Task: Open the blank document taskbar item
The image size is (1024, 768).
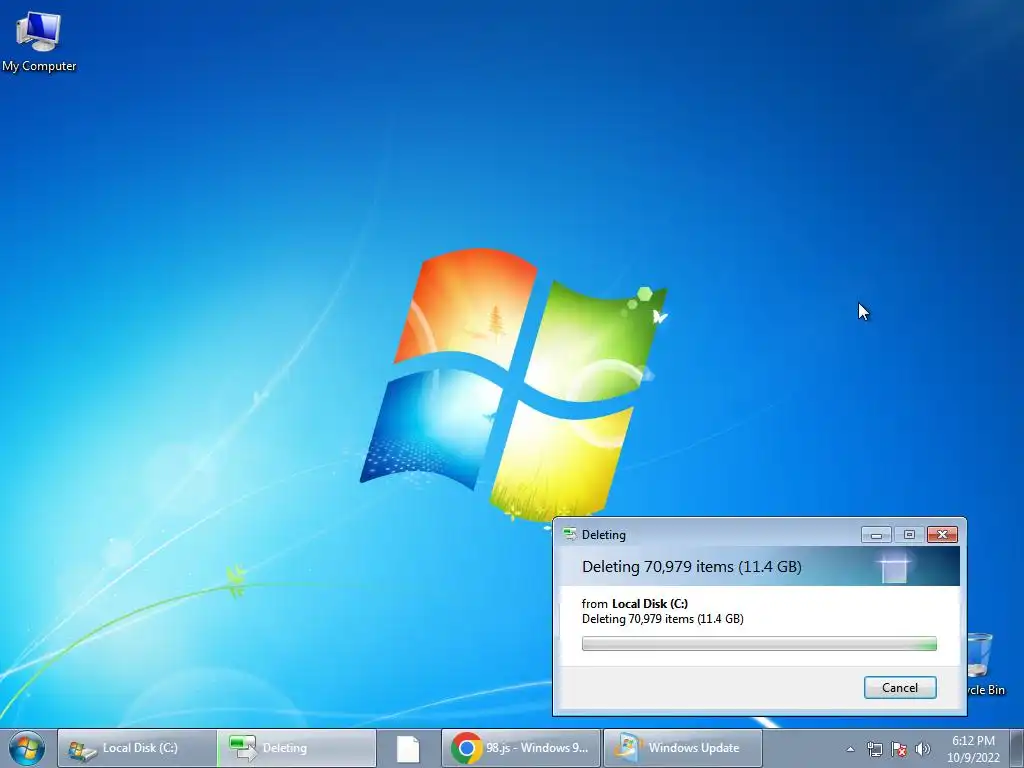Action: coord(408,748)
